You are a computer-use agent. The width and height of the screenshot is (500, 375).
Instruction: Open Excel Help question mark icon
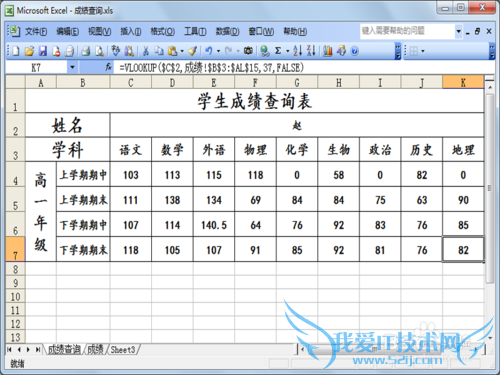click(355, 51)
